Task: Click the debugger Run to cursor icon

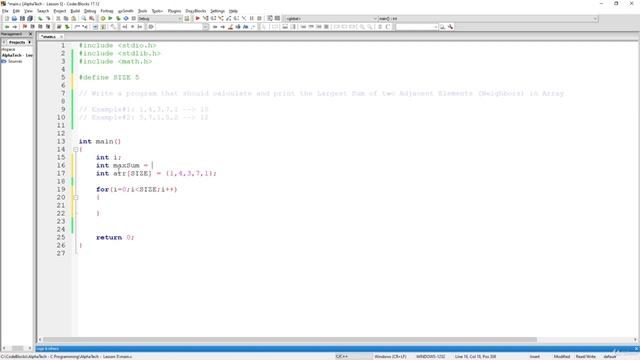Action: click(205, 18)
